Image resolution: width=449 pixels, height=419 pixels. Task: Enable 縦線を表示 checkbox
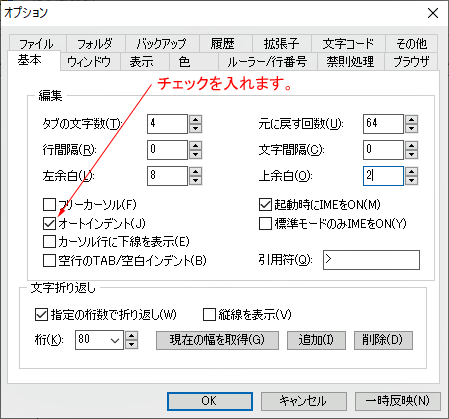pos(209,314)
